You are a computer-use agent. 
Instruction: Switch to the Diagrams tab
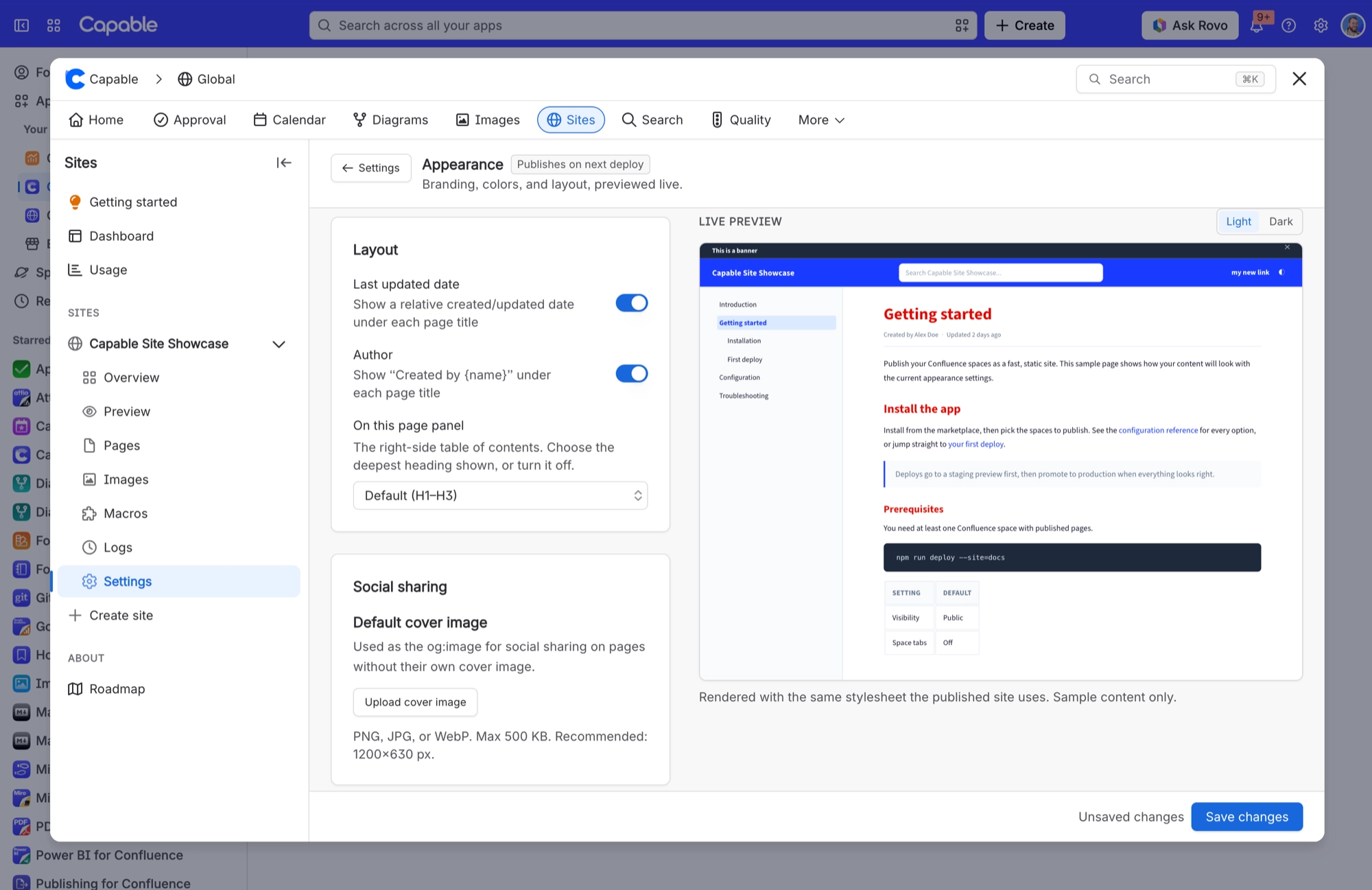(x=391, y=120)
